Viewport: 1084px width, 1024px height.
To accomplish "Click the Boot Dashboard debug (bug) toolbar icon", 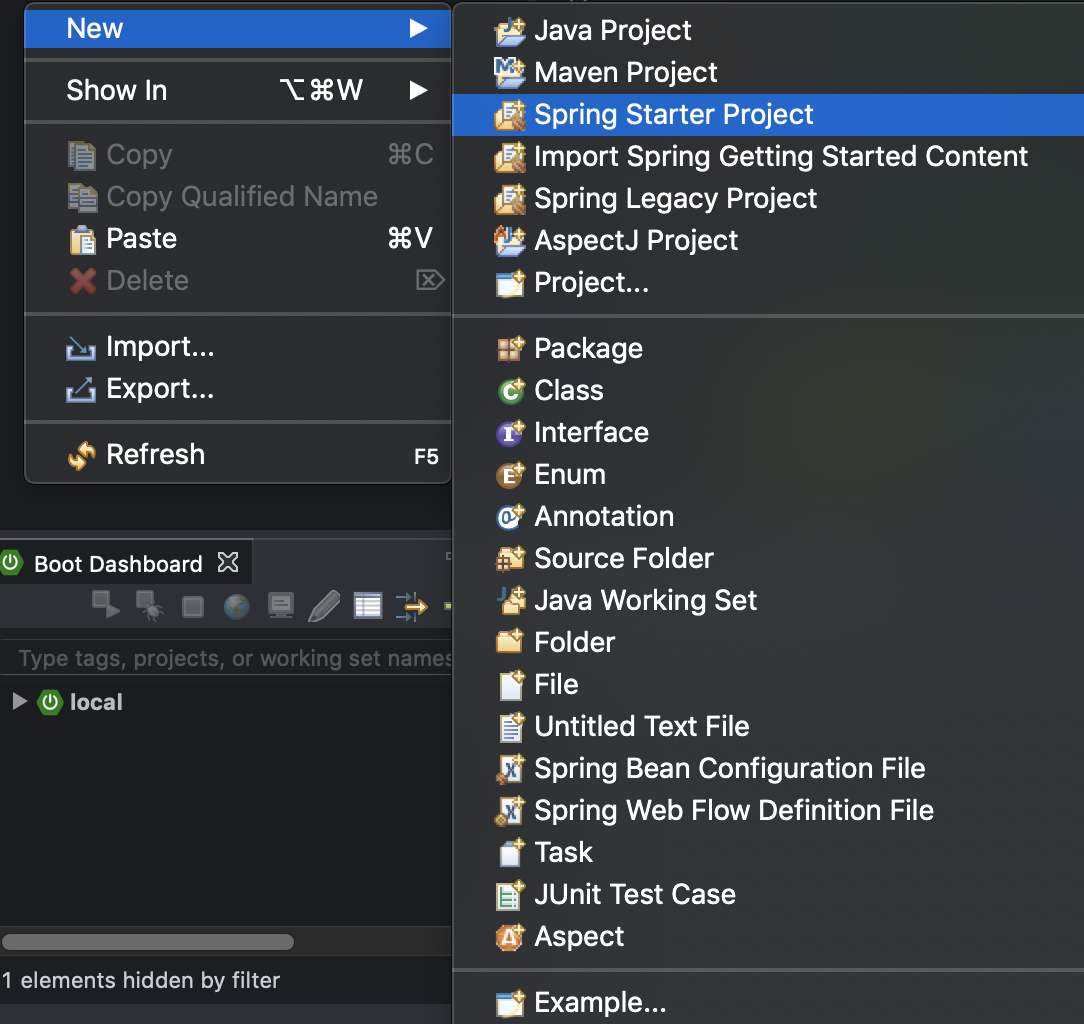I will (x=149, y=606).
